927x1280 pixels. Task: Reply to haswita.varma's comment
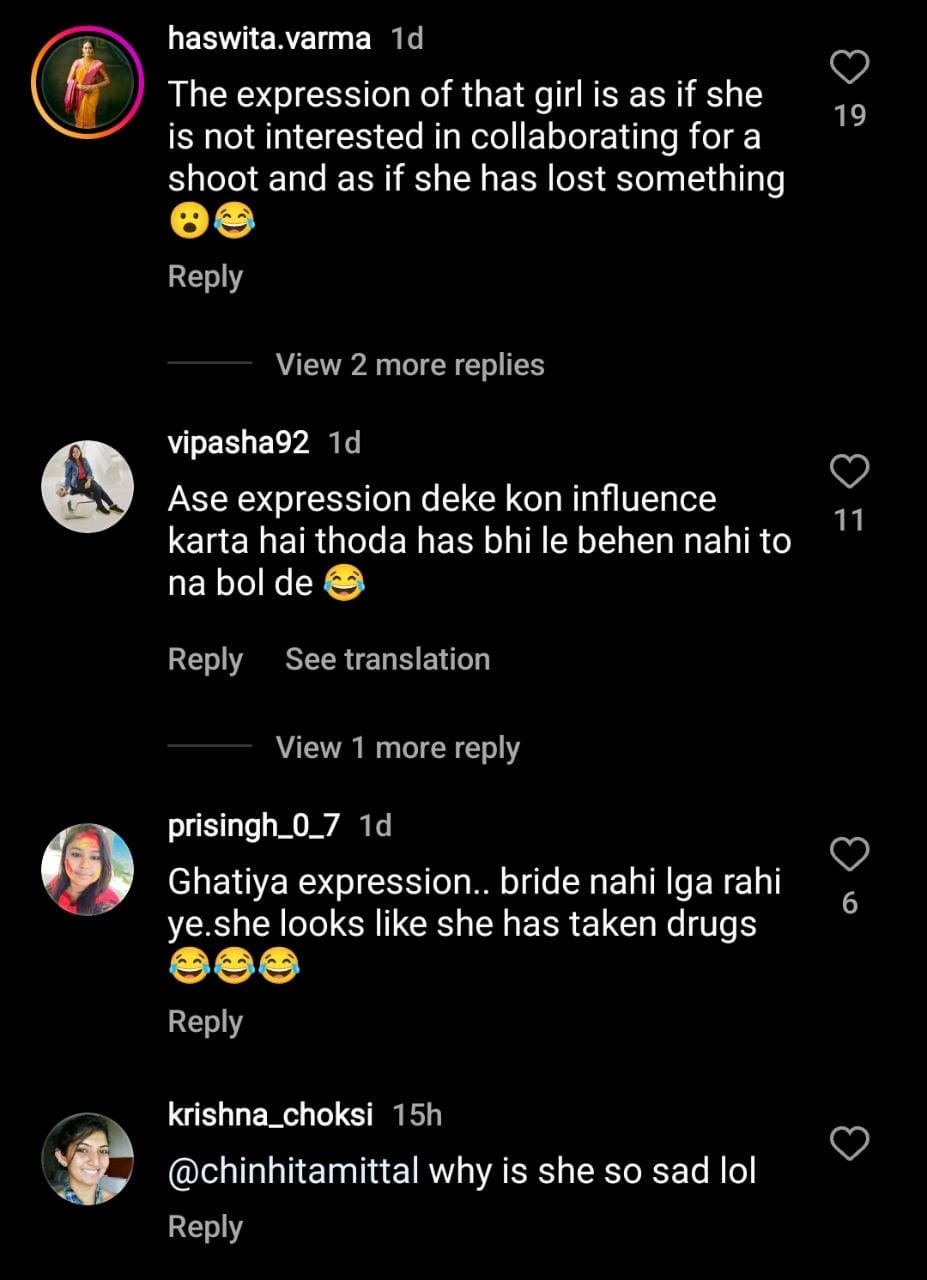point(205,277)
